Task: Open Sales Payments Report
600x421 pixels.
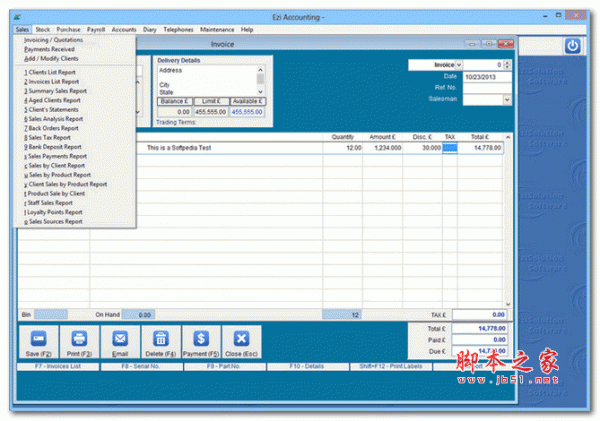Action: (x=55, y=156)
